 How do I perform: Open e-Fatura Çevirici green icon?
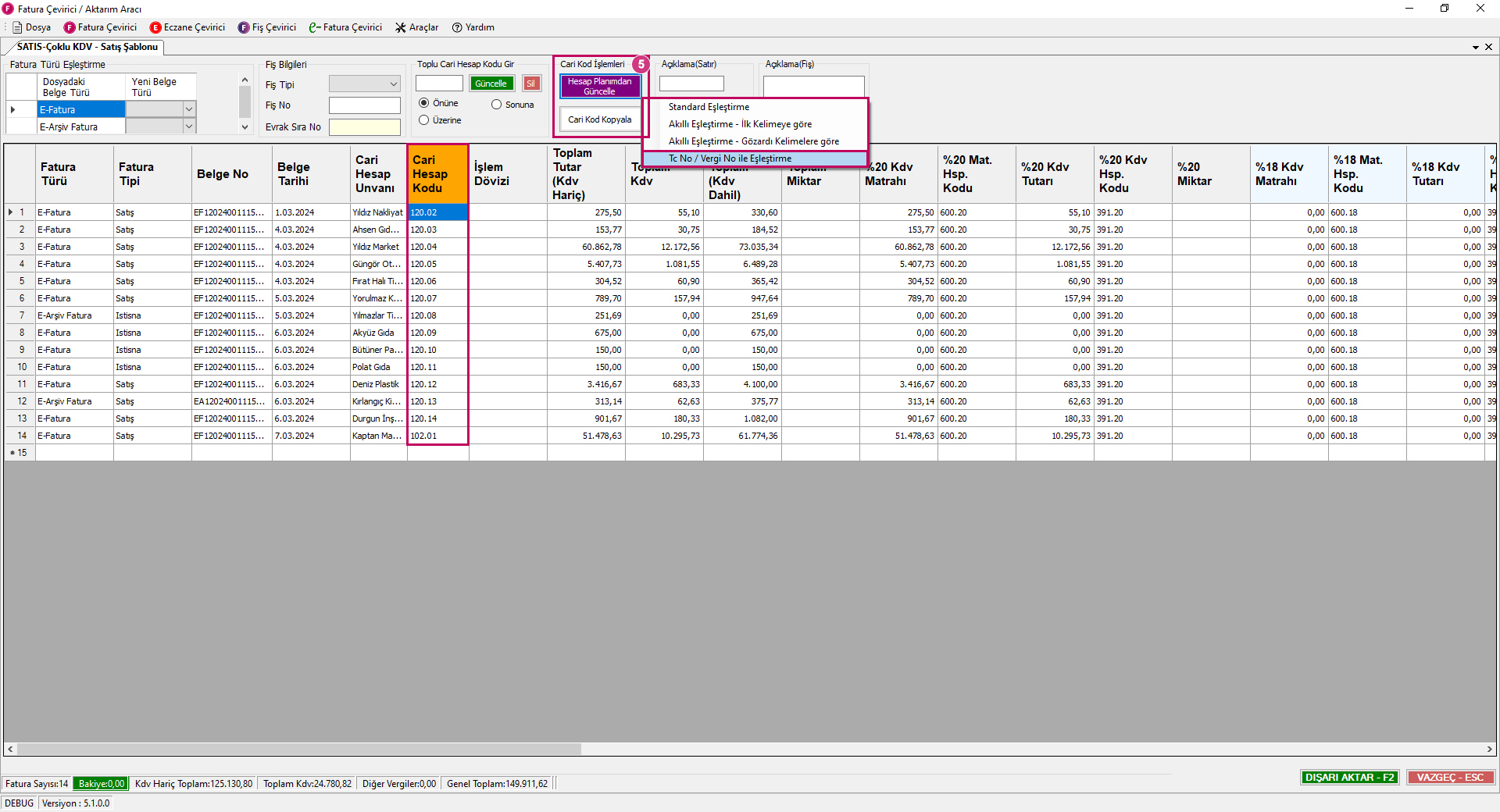(x=314, y=27)
